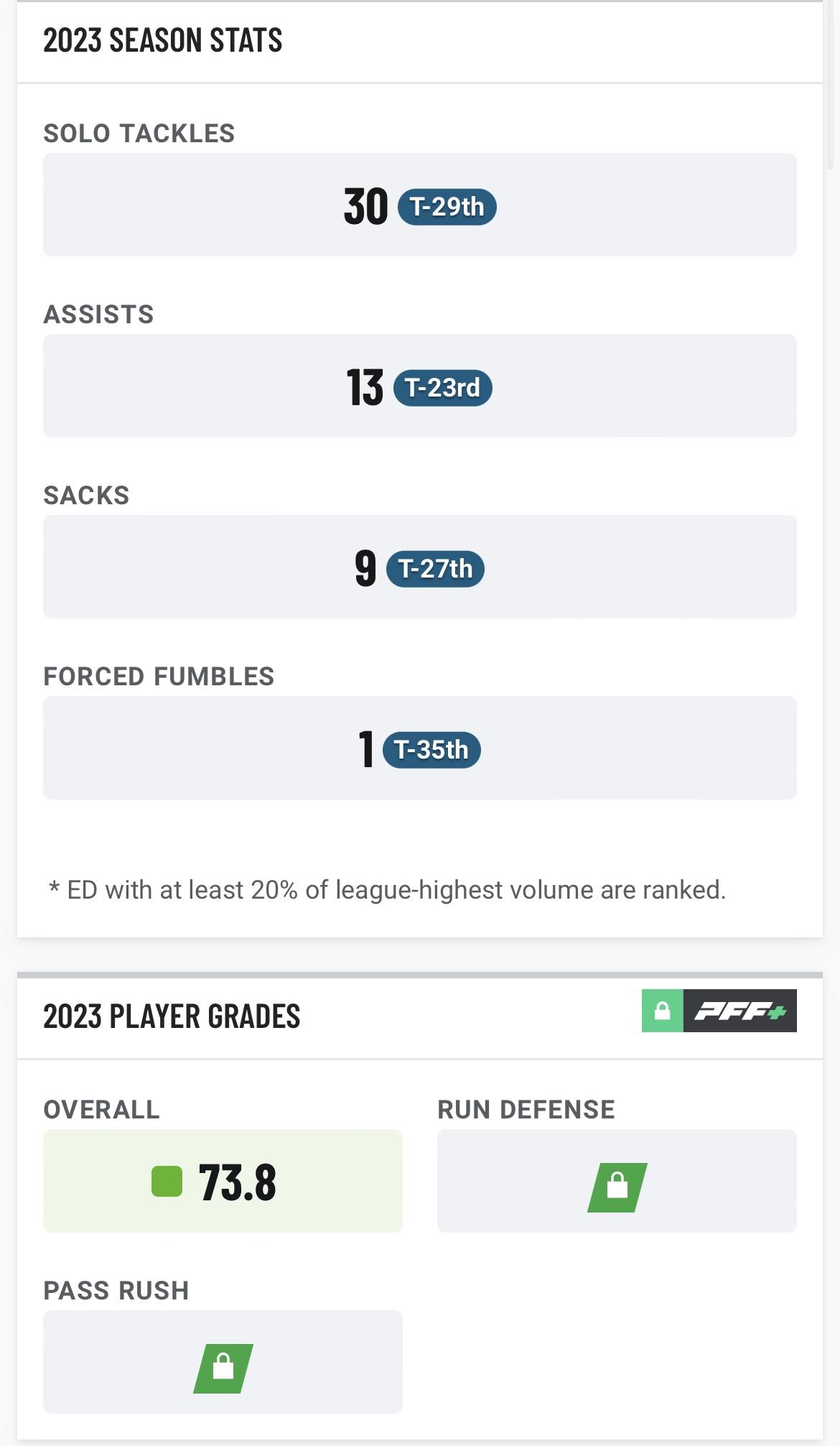Click the T-29th solo tackles rank badge

pos(447,207)
